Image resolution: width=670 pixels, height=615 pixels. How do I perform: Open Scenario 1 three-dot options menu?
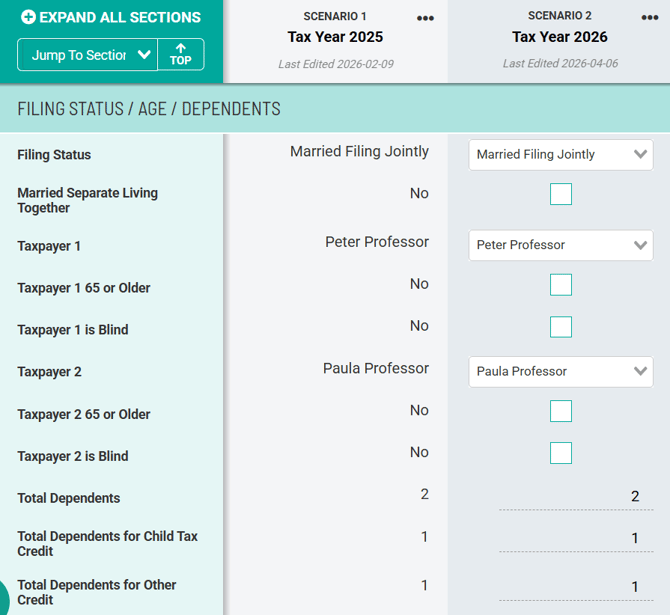point(425,19)
